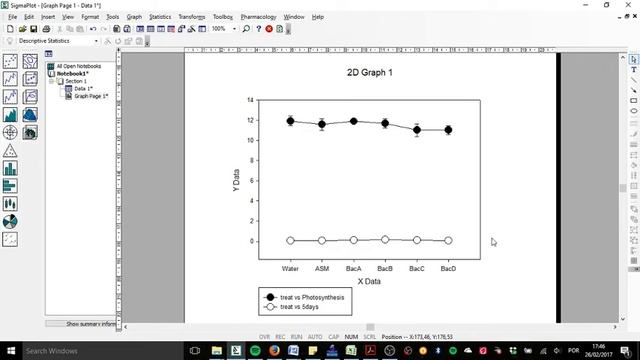Open the Graph menu
The width and height of the screenshot is (640, 360).
pyautogui.click(x=134, y=17)
